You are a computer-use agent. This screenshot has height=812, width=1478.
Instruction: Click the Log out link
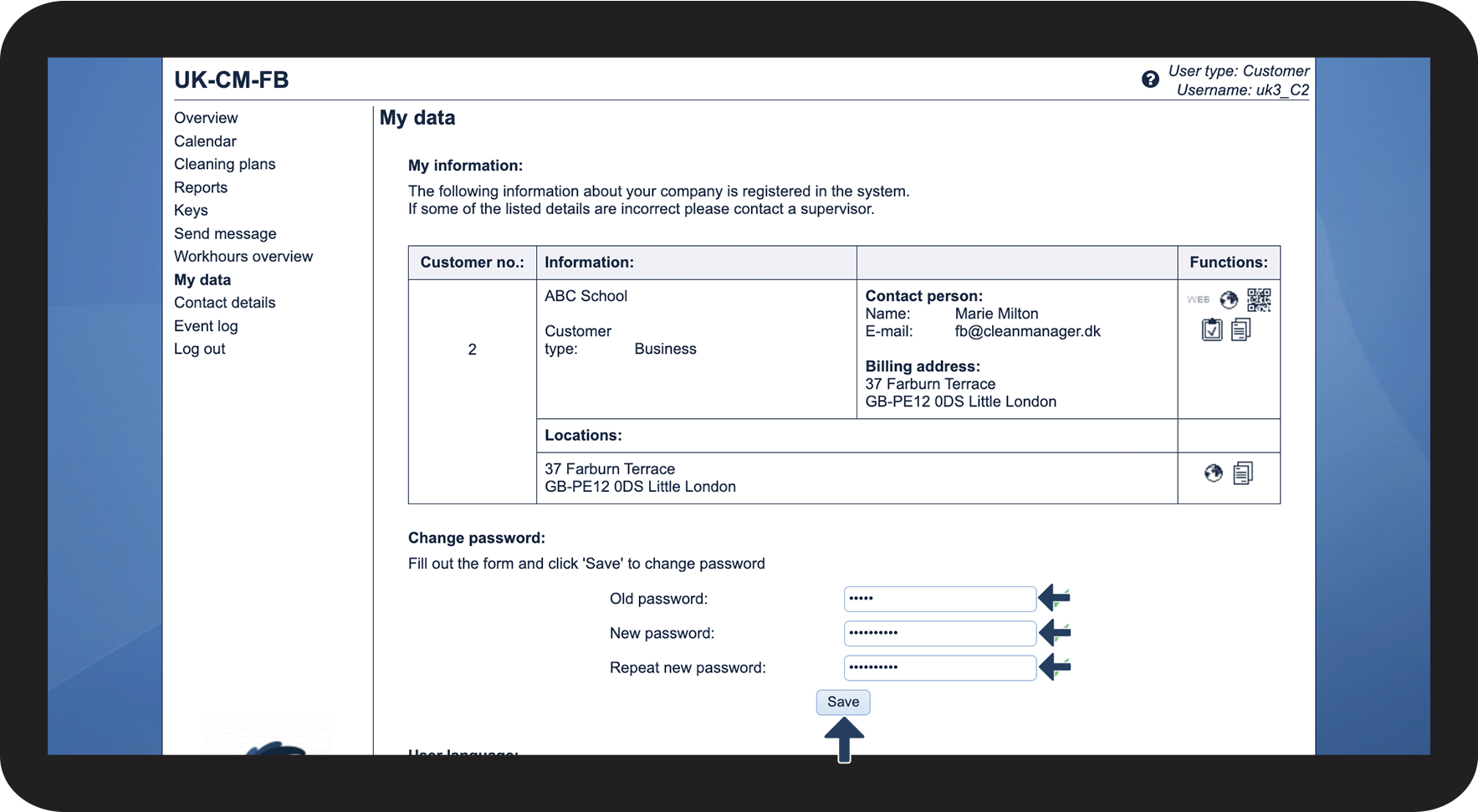[200, 349]
